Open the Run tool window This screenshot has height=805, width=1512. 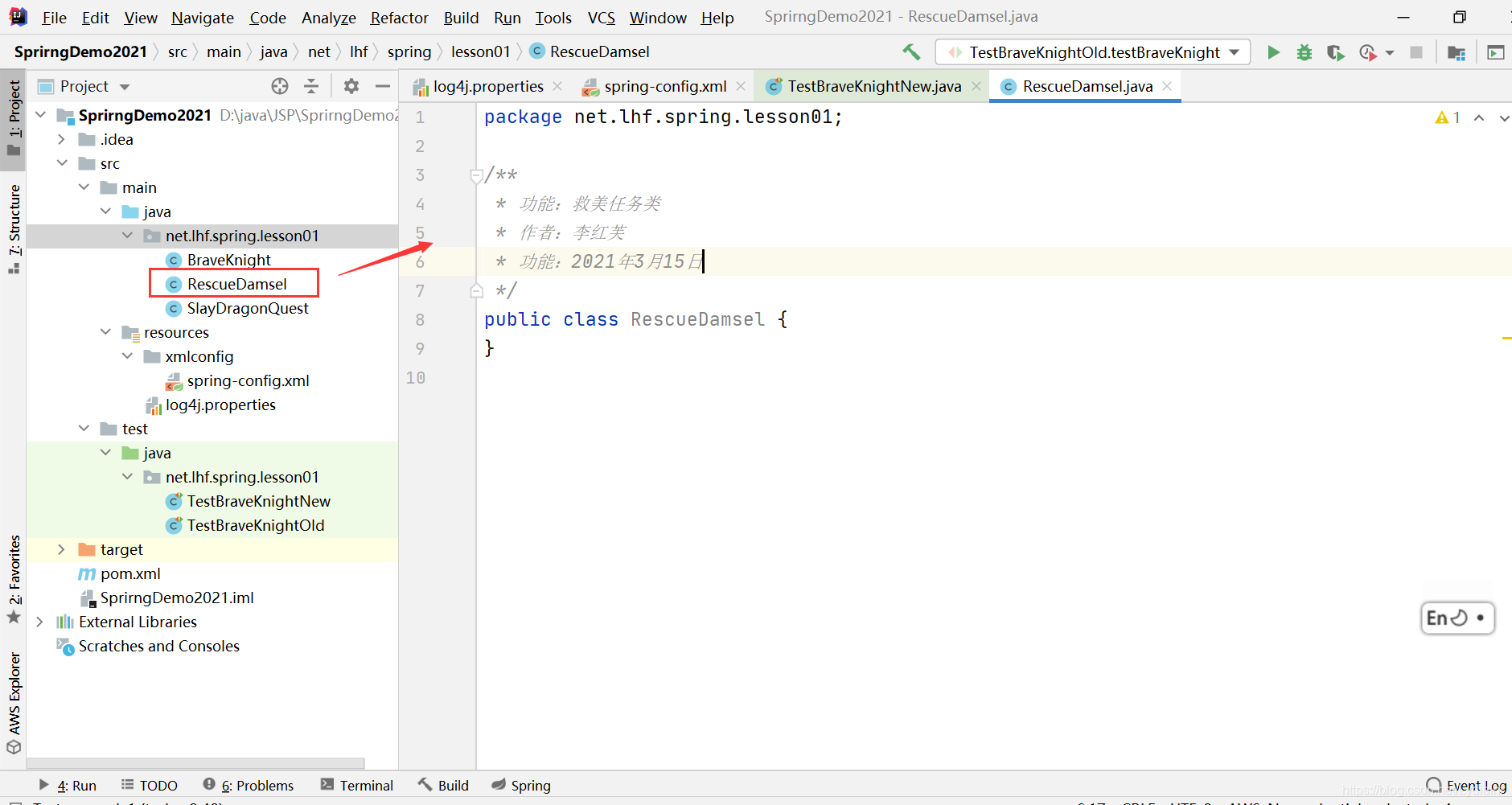[68, 786]
